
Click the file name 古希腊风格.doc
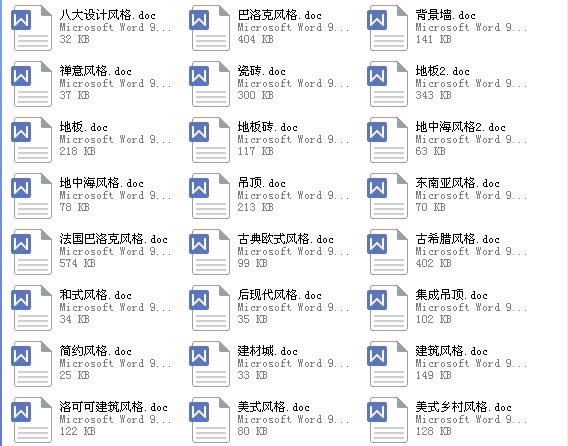(458, 239)
